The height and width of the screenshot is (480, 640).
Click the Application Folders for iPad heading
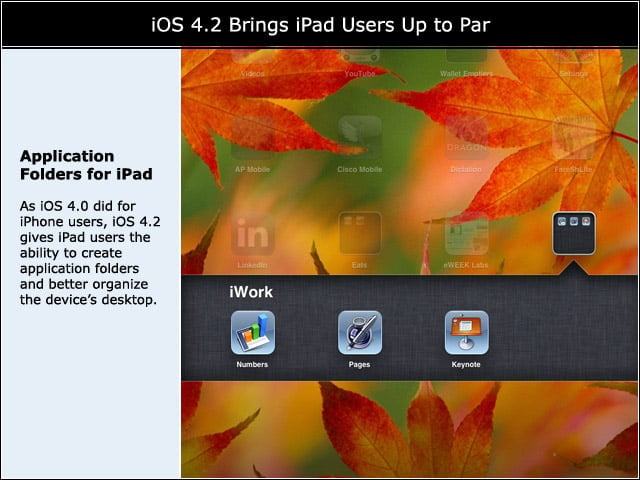click(x=86, y=165)
